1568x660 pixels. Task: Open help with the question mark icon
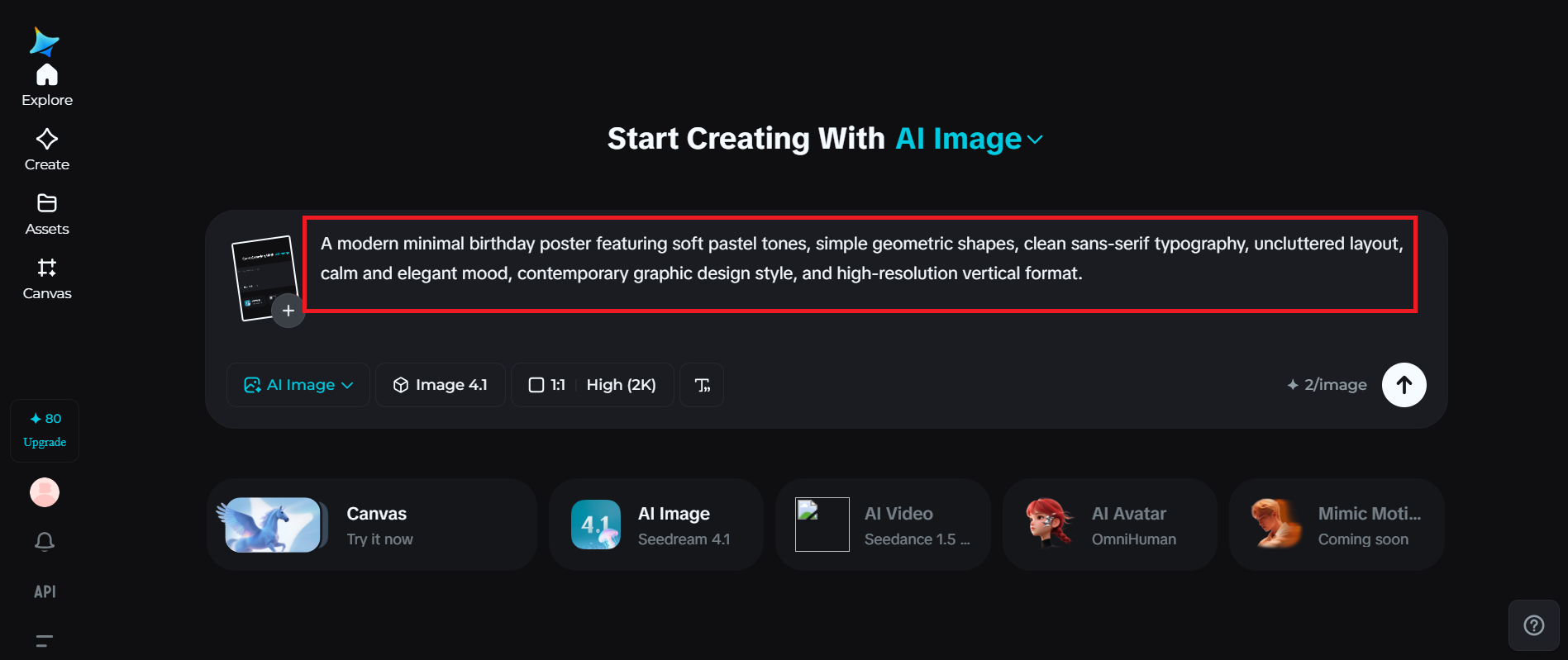coord(1534,625)
